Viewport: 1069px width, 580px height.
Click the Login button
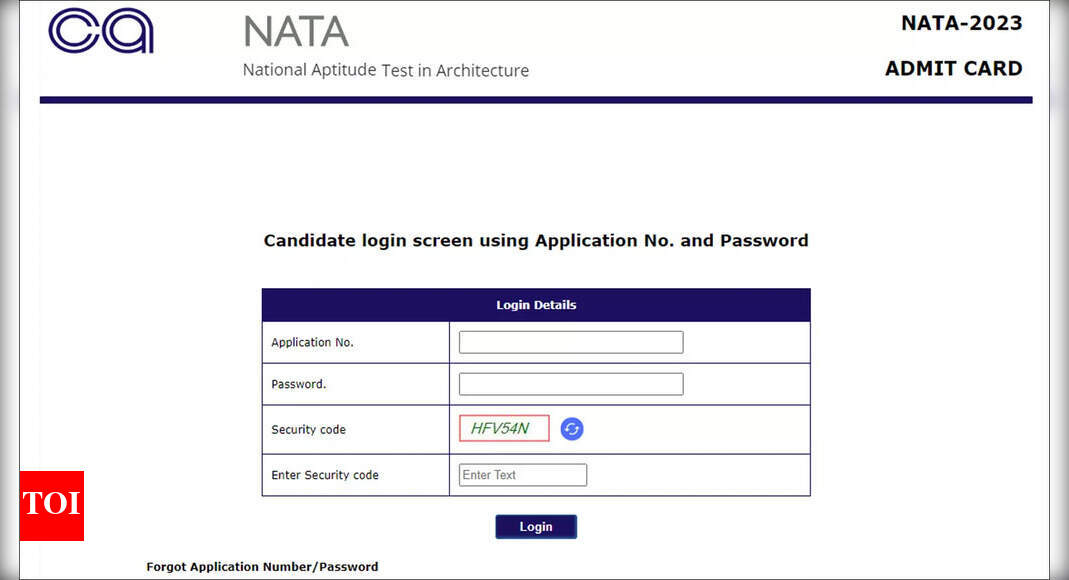[x=536, y=527]
